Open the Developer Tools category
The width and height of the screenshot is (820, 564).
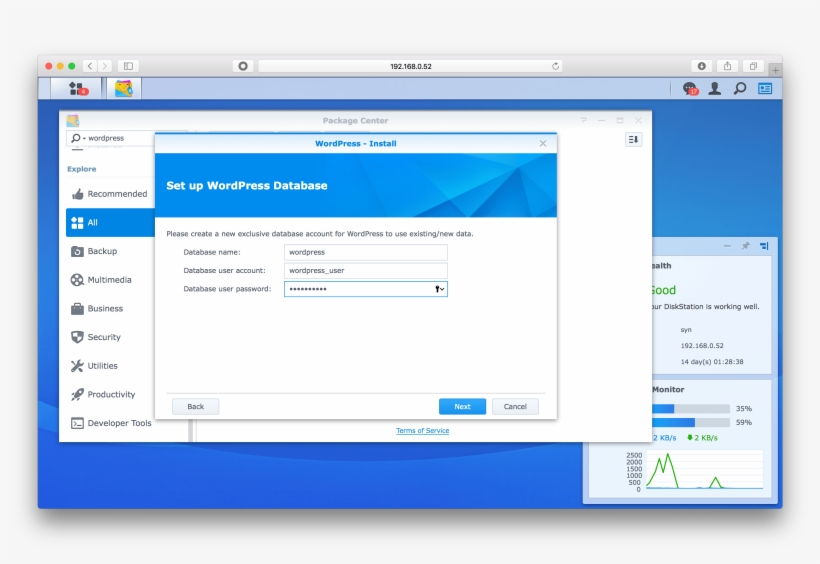(111, 423)
